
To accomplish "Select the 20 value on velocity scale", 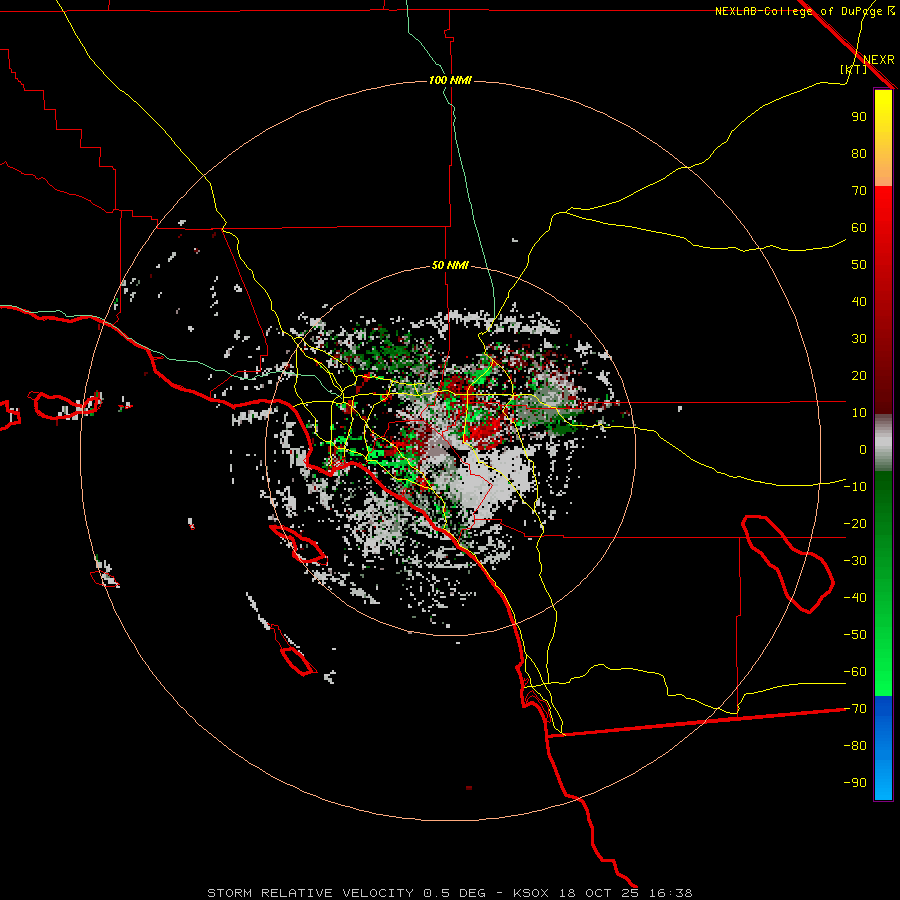I will 859,376.
